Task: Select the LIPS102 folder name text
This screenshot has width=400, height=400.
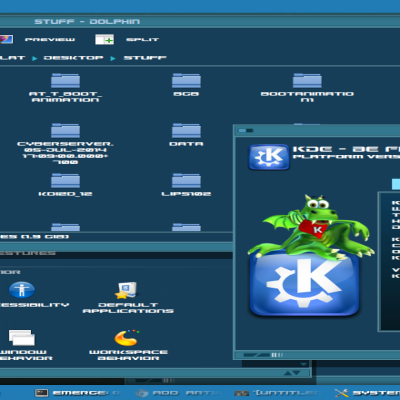Action: point(186,194)
